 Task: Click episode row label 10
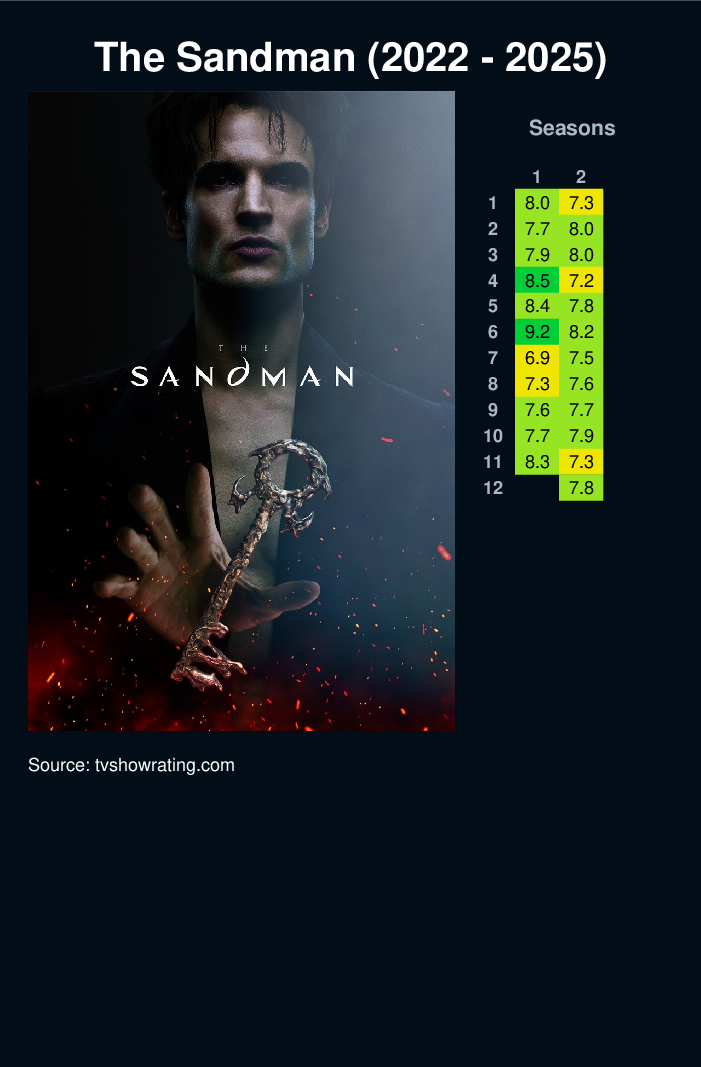tap(493, 436)
